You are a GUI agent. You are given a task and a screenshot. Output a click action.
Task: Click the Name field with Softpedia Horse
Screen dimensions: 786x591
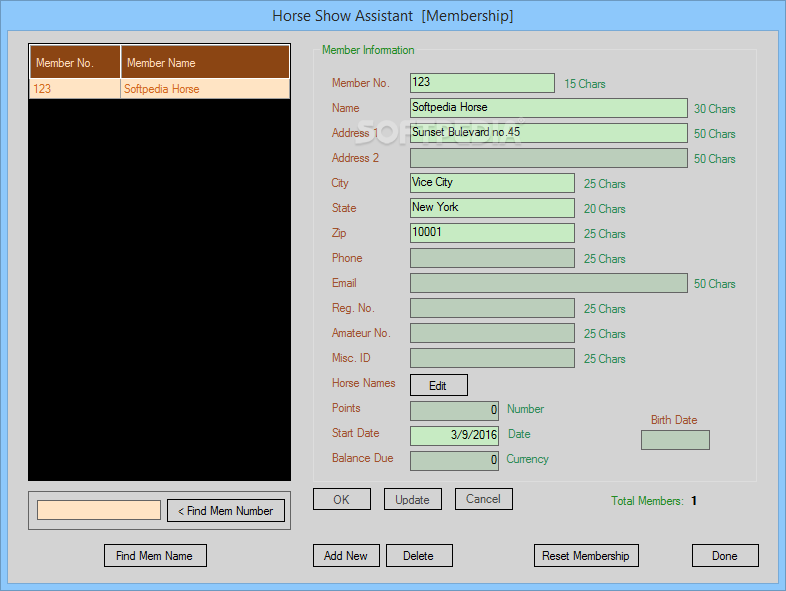(x=548, y=108)
